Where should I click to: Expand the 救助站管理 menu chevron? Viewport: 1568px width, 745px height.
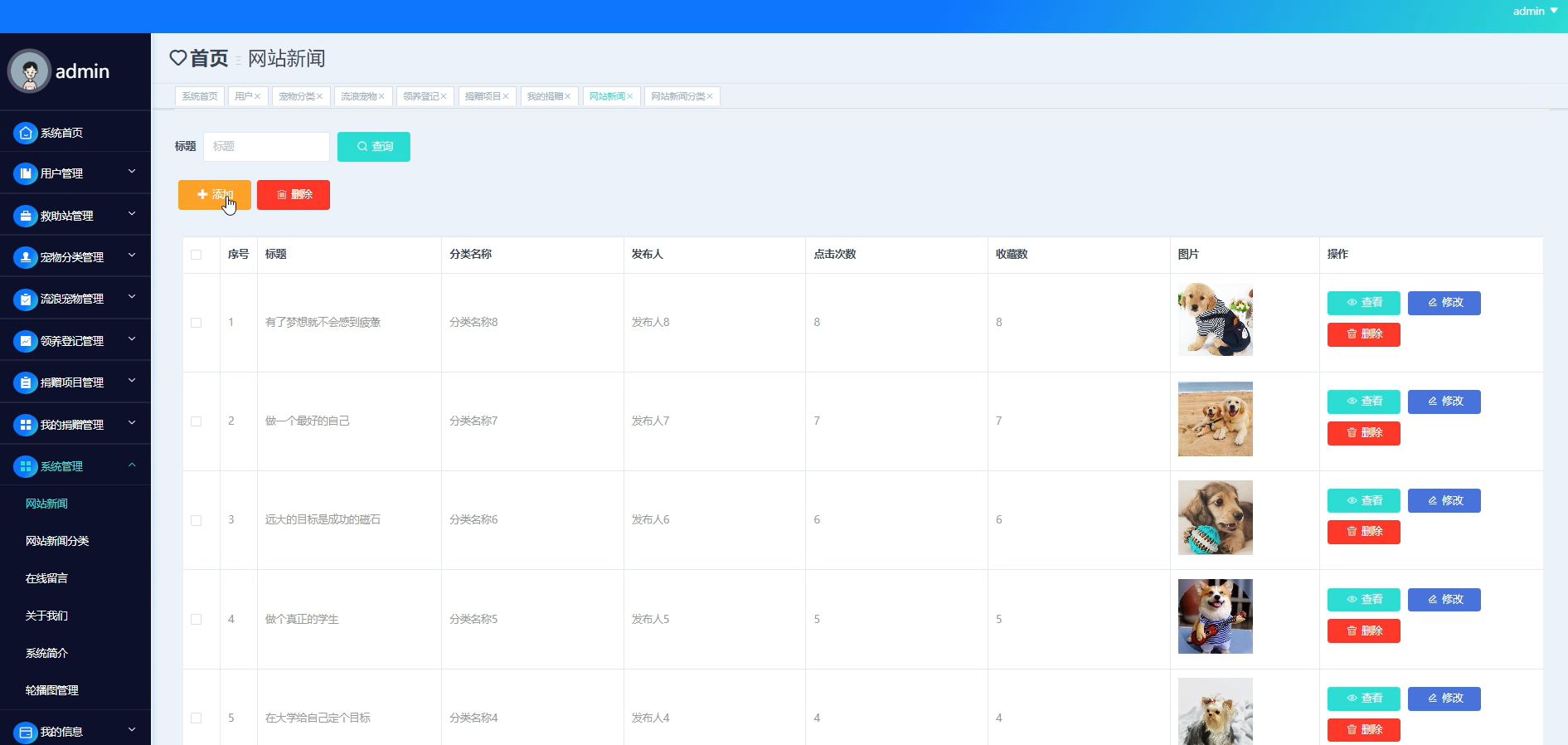coord(132,214)
